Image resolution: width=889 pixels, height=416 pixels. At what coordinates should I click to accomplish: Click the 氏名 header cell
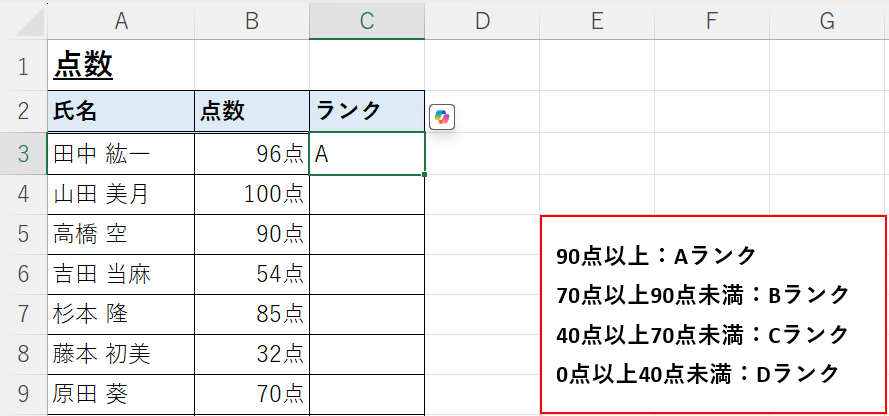(x=121, y=111)
